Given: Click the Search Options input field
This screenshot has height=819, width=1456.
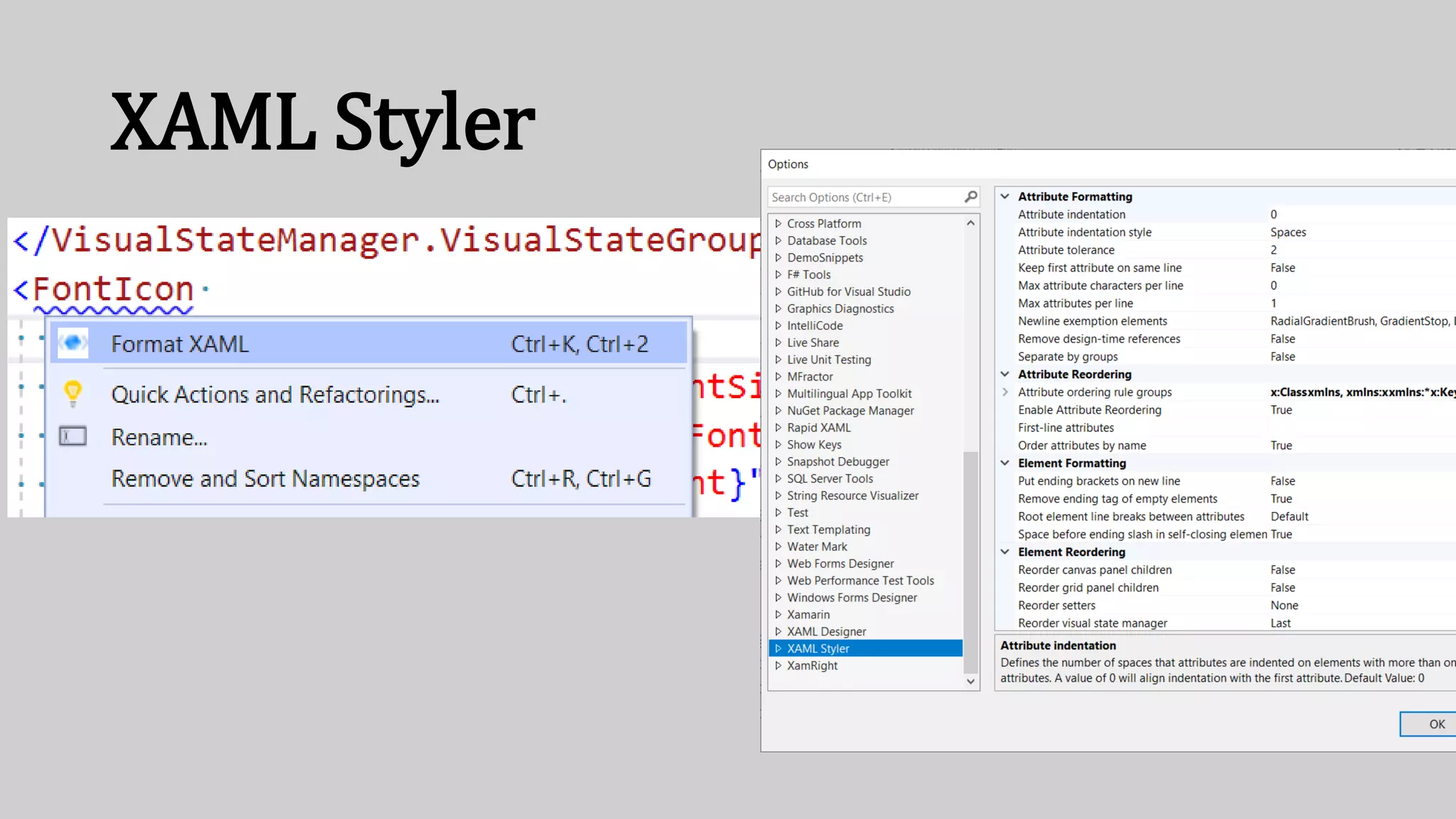Looking at the screenshot, I should click(866, 197).
